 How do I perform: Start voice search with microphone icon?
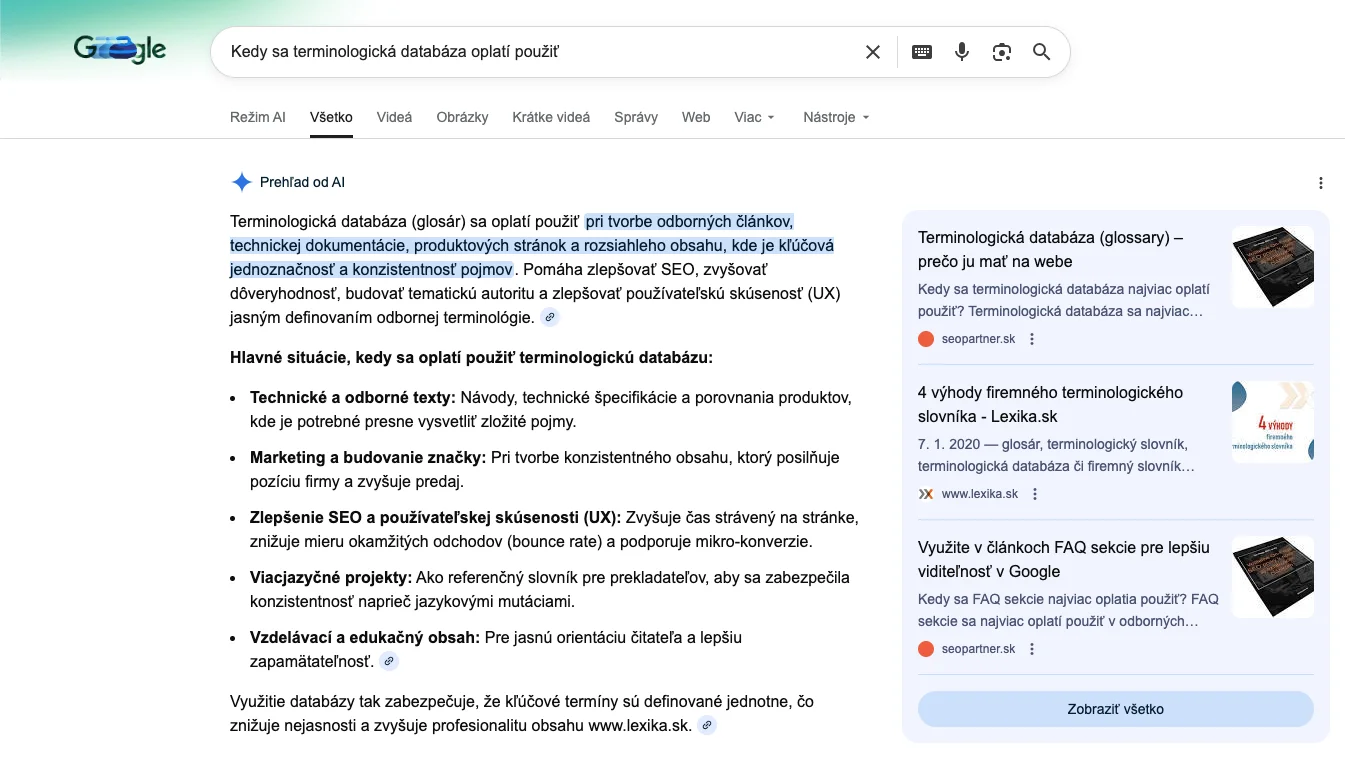coord(962,52)
